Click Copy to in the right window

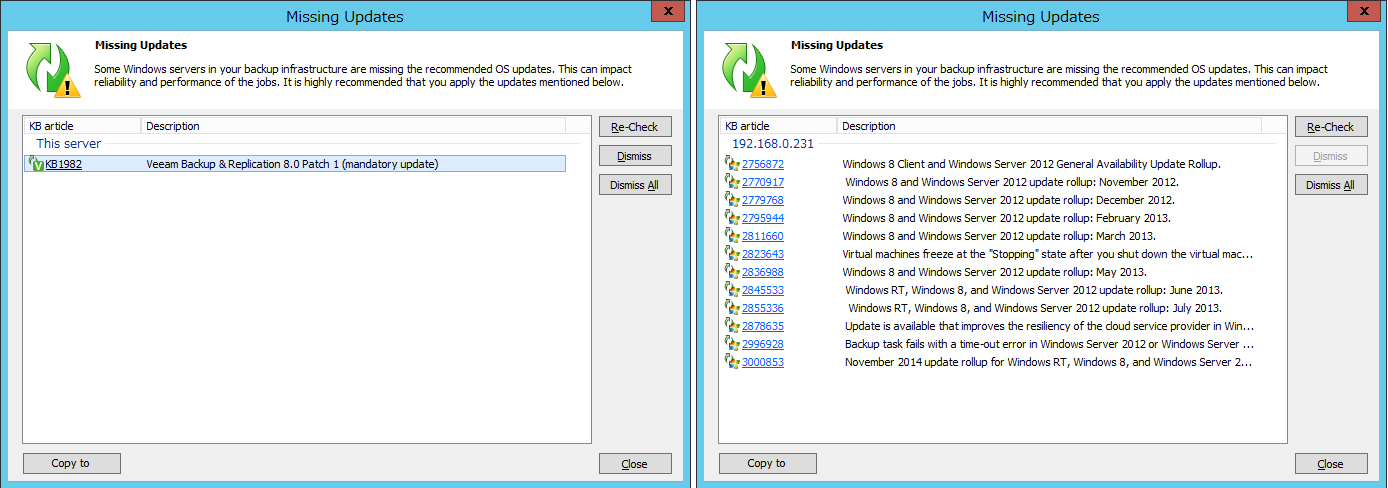[767, 463]
